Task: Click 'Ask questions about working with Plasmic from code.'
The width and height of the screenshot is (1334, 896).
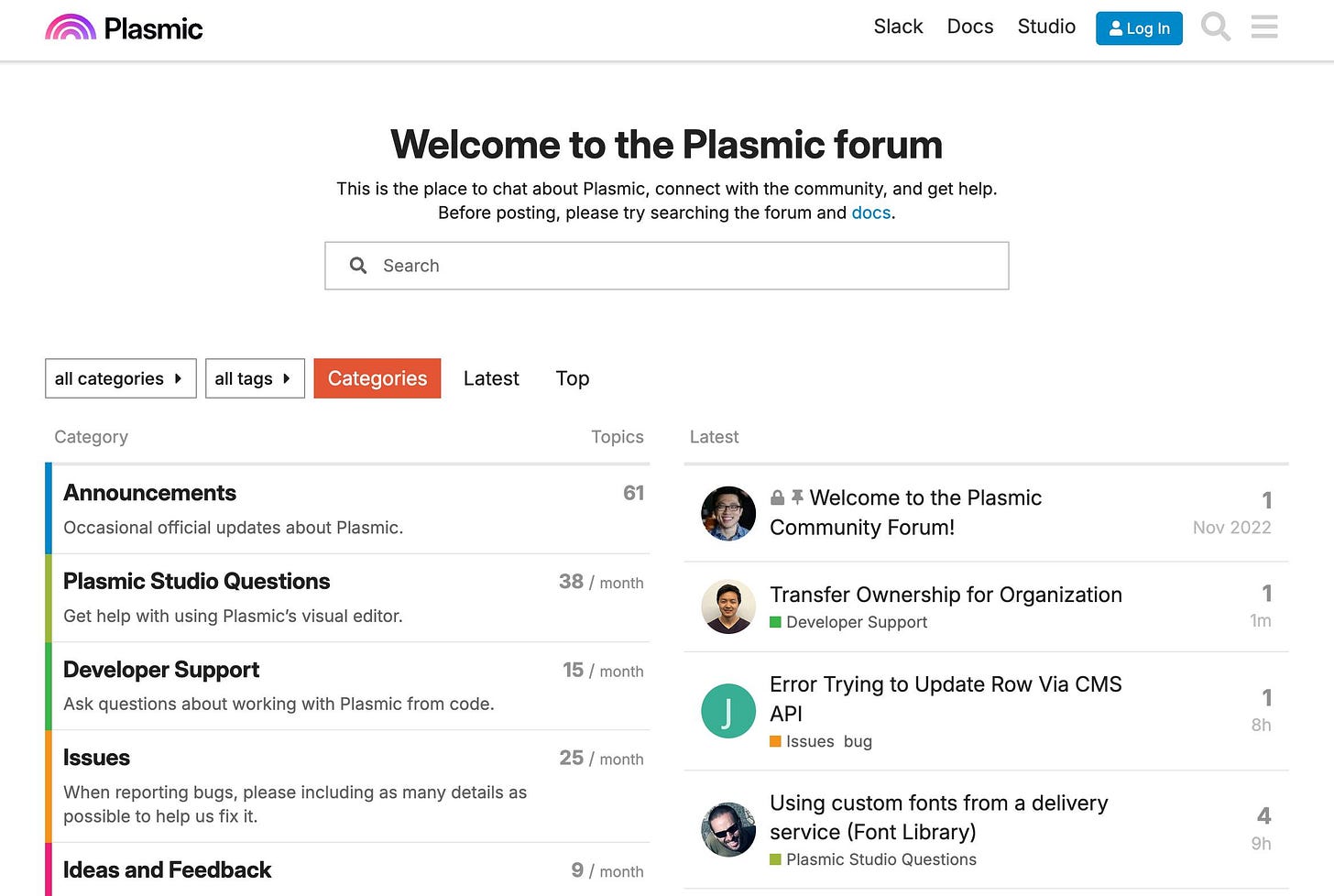Action: (279, 705)
